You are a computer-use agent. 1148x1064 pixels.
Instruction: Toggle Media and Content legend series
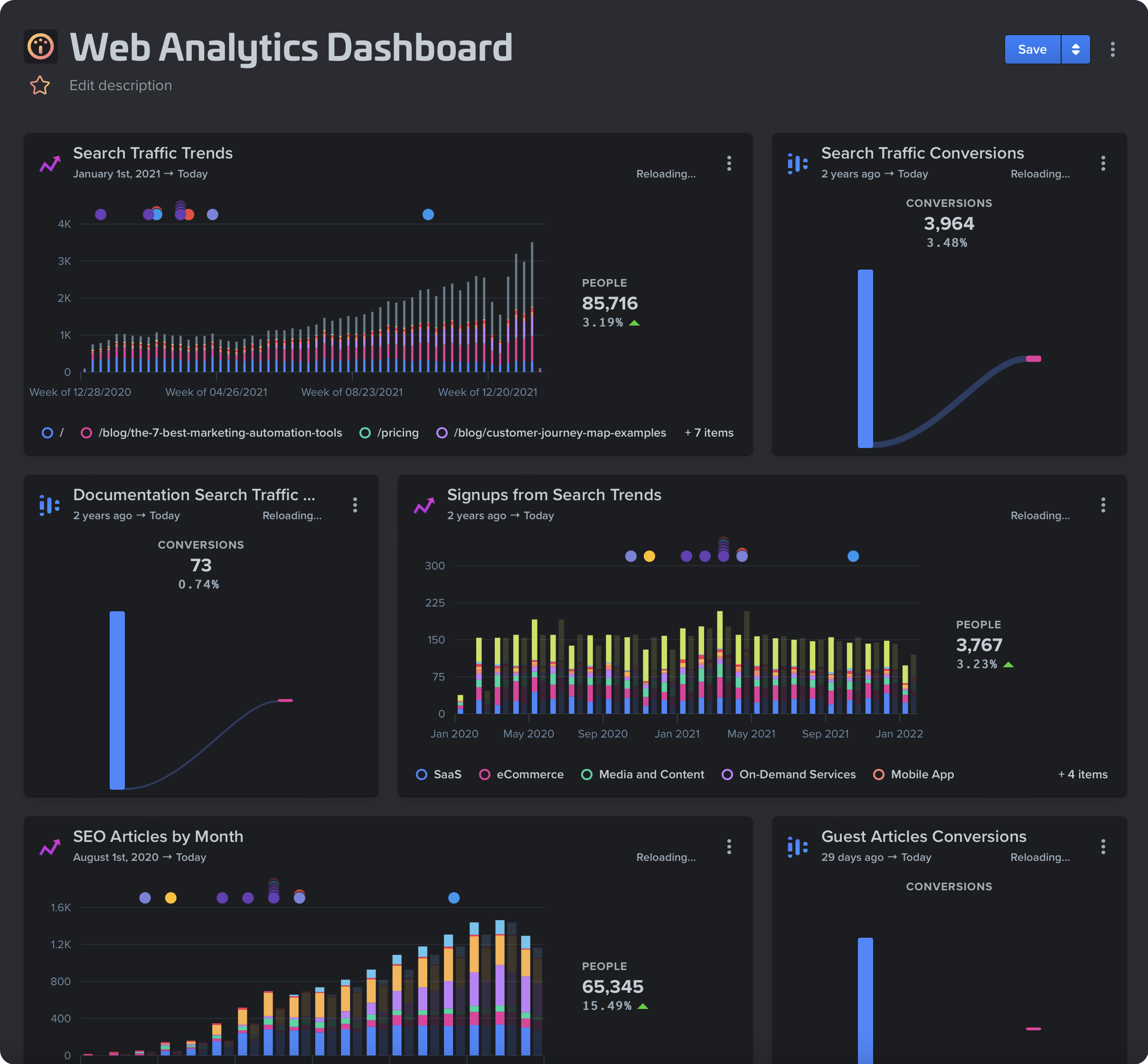(x=642, y=775)
